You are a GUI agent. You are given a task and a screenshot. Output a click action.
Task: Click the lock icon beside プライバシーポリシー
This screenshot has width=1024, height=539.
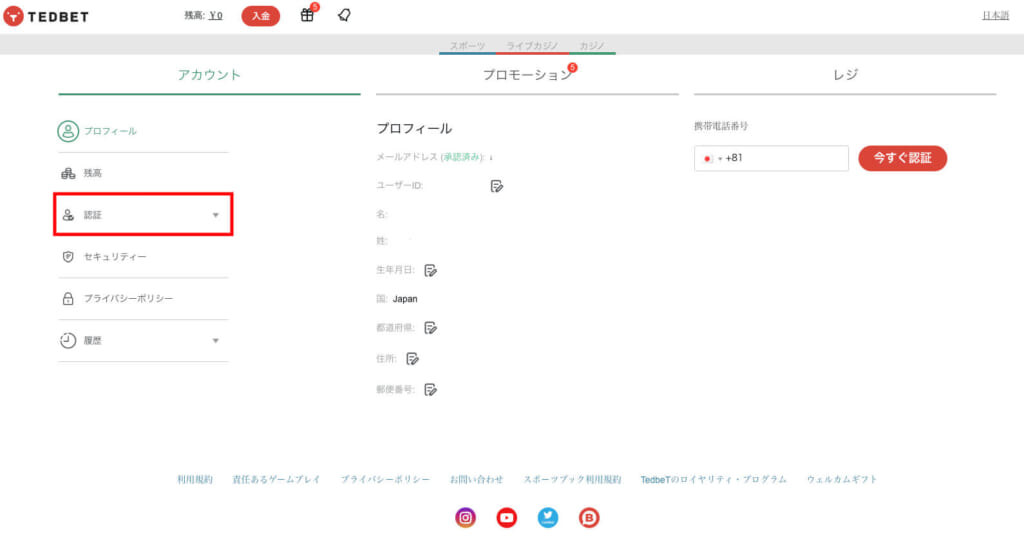pyautogui.click(x=68, y=299)
